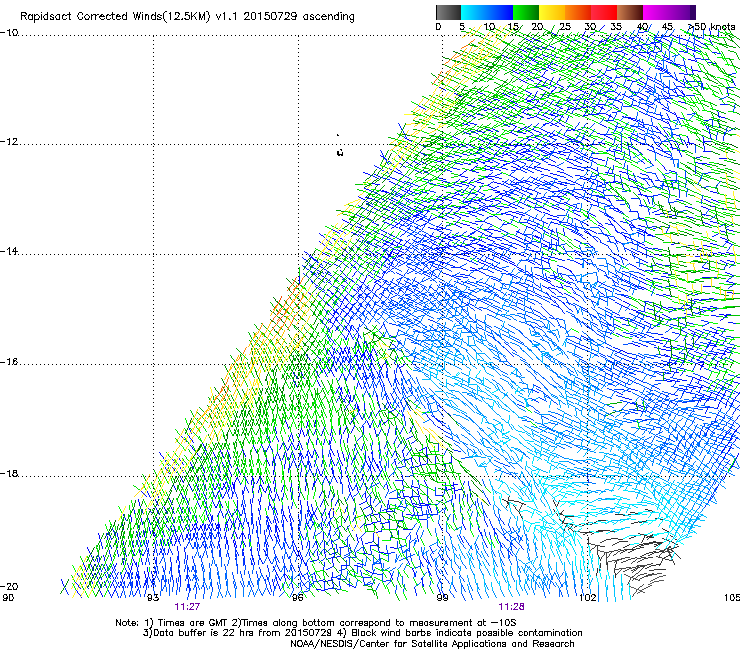740x650 pixels.
Task: Click the orange 25-30 knots legend swatch
Action: pos(578,12)
